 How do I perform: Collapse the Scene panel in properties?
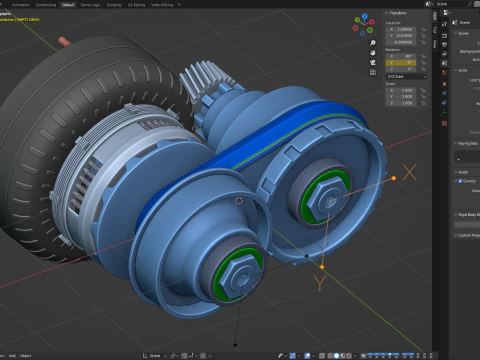point(456,33)
